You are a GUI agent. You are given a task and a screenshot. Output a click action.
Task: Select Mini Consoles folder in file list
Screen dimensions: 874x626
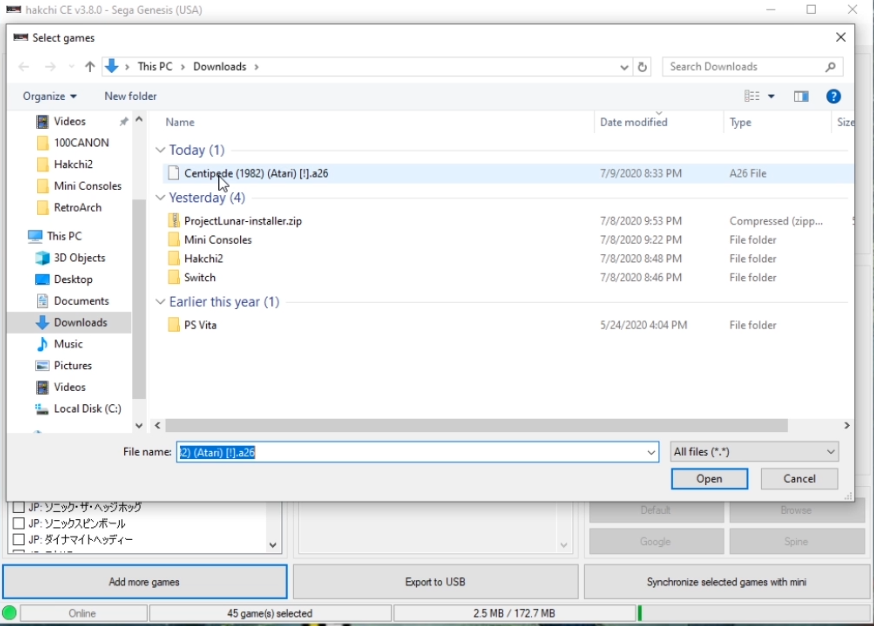click(x=218, y=240)
